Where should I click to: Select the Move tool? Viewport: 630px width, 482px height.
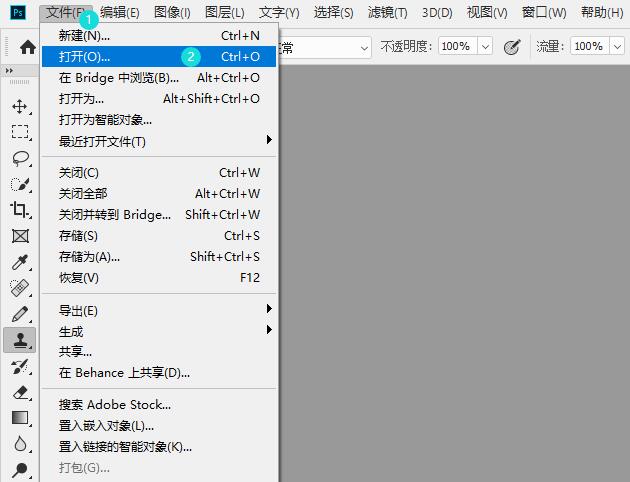click(x=19, y=106)
